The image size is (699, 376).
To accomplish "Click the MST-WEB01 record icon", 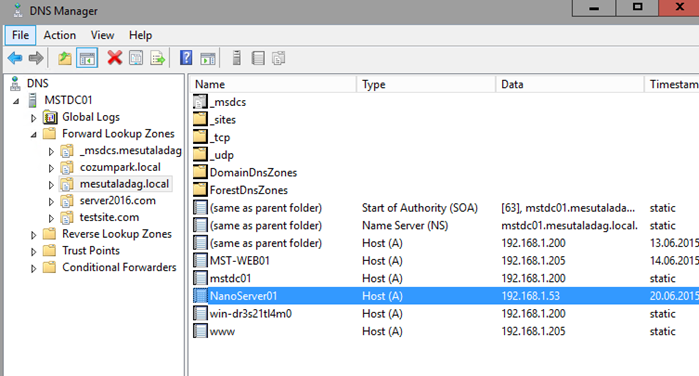I will tap(200, 260).
